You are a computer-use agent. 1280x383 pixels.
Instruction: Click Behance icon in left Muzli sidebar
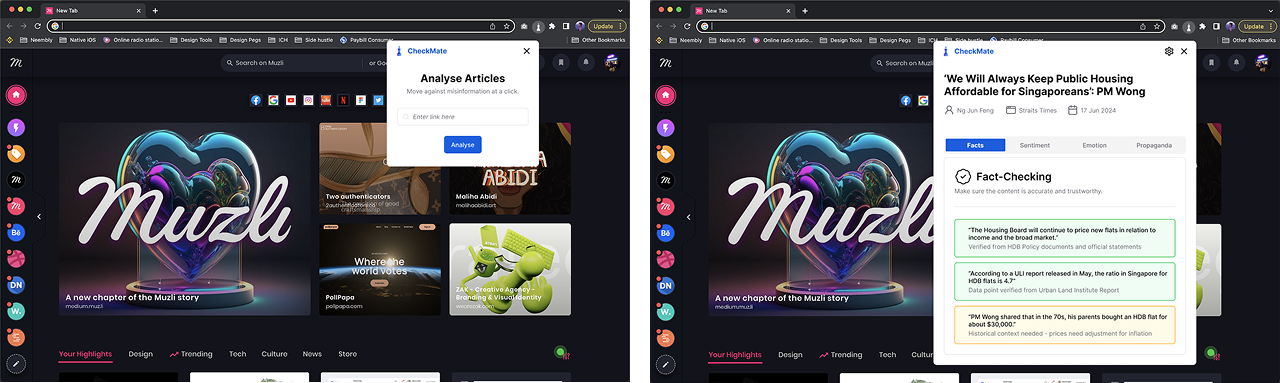click(17, 233)
